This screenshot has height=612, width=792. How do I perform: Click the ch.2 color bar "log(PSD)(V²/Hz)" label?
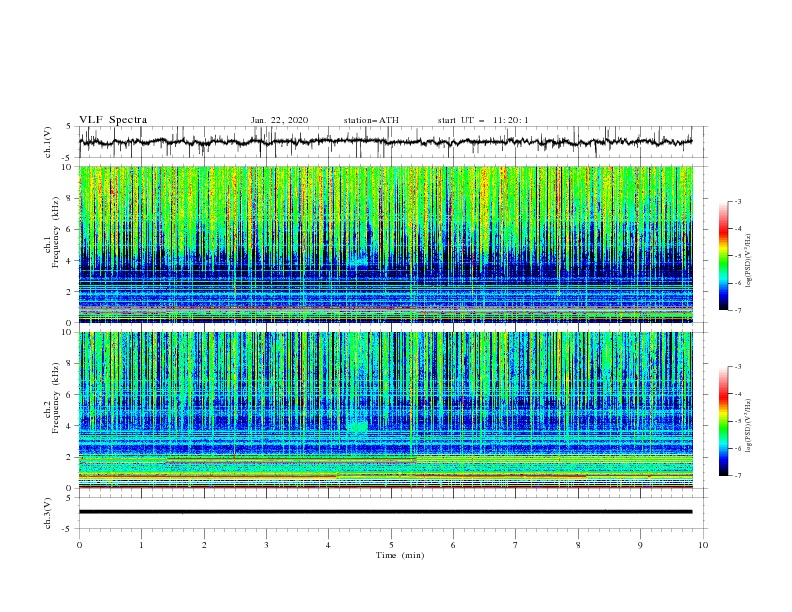(748, 426)
